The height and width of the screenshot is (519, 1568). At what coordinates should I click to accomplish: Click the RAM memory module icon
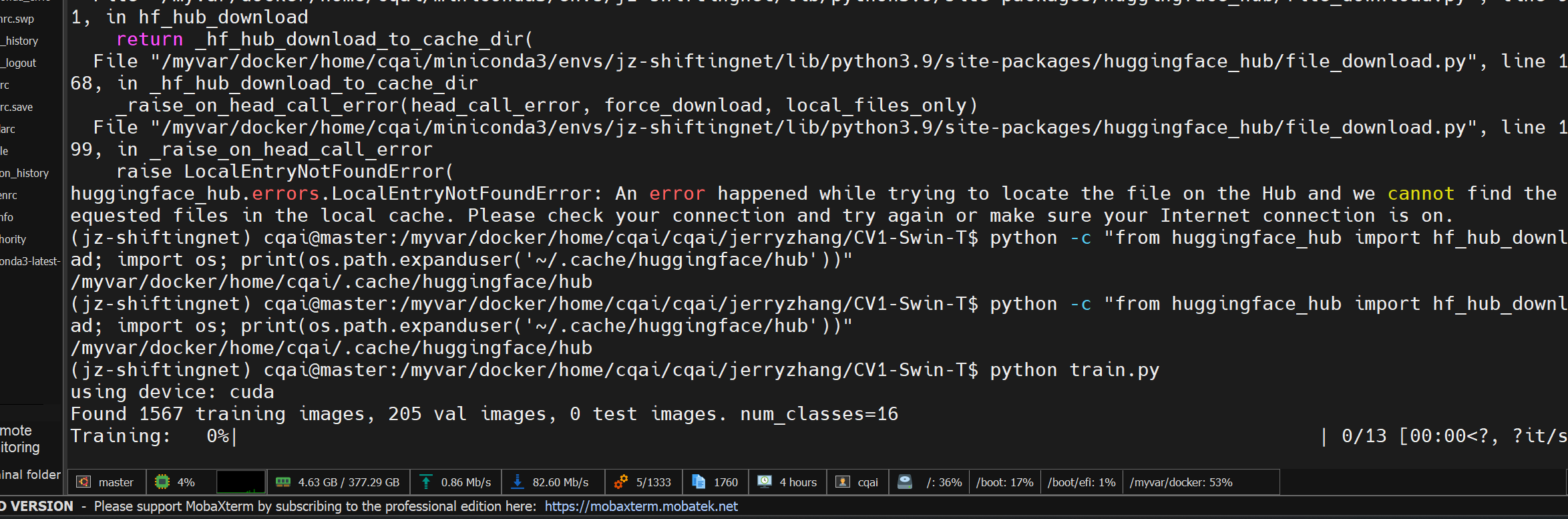coord(283,482)
